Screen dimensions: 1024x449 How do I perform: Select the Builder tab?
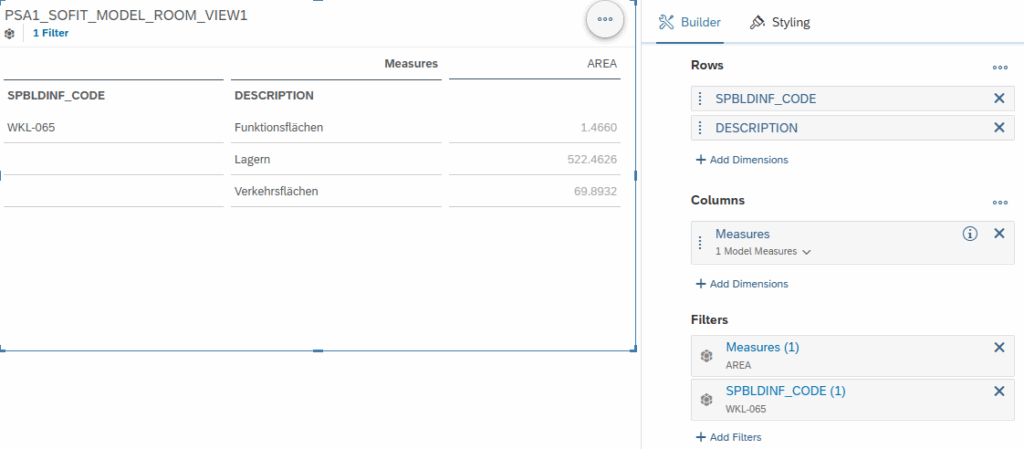click(x=690, y=22)
